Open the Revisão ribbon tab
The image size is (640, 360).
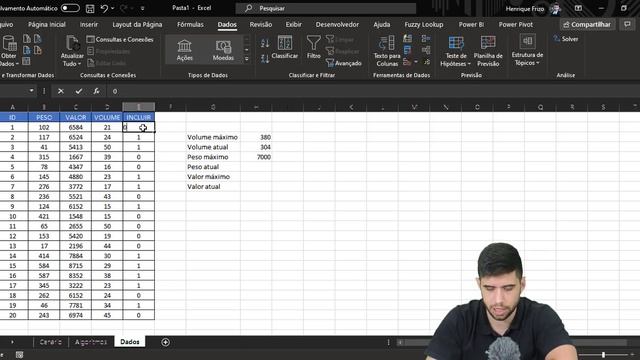[x=261, y=24]
